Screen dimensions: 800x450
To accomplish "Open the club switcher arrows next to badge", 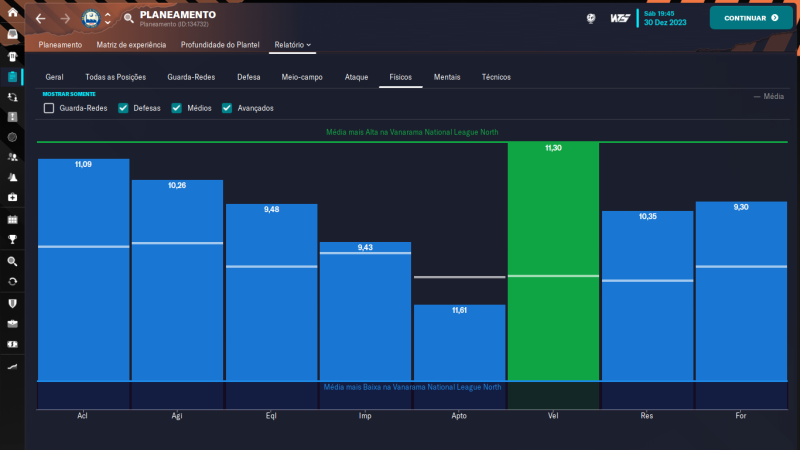I will pos(108,18).
